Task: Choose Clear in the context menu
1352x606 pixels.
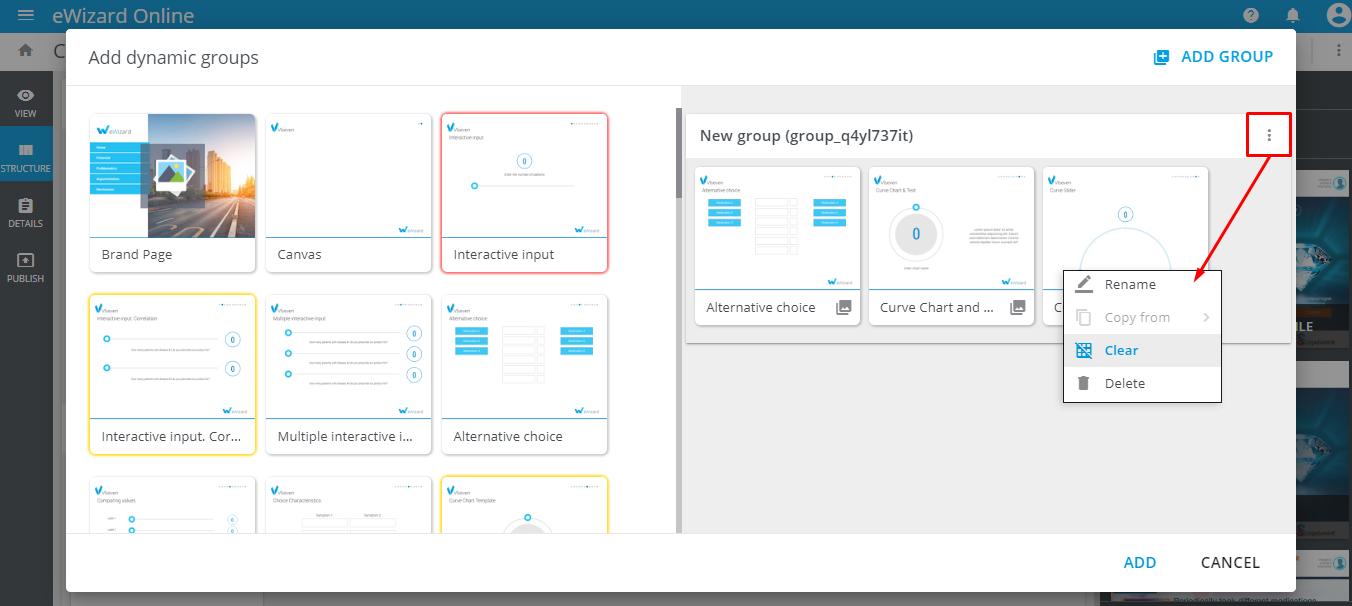Action: 1121,351
